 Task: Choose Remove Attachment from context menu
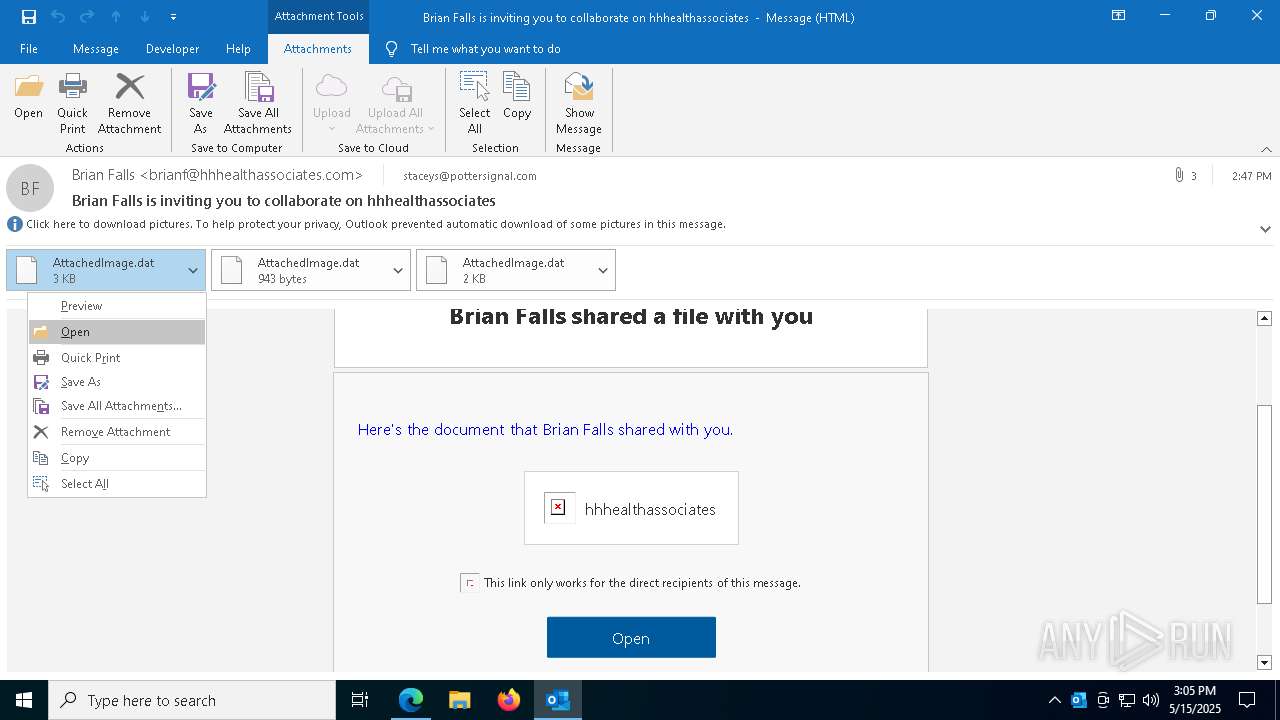coord(117,432)
